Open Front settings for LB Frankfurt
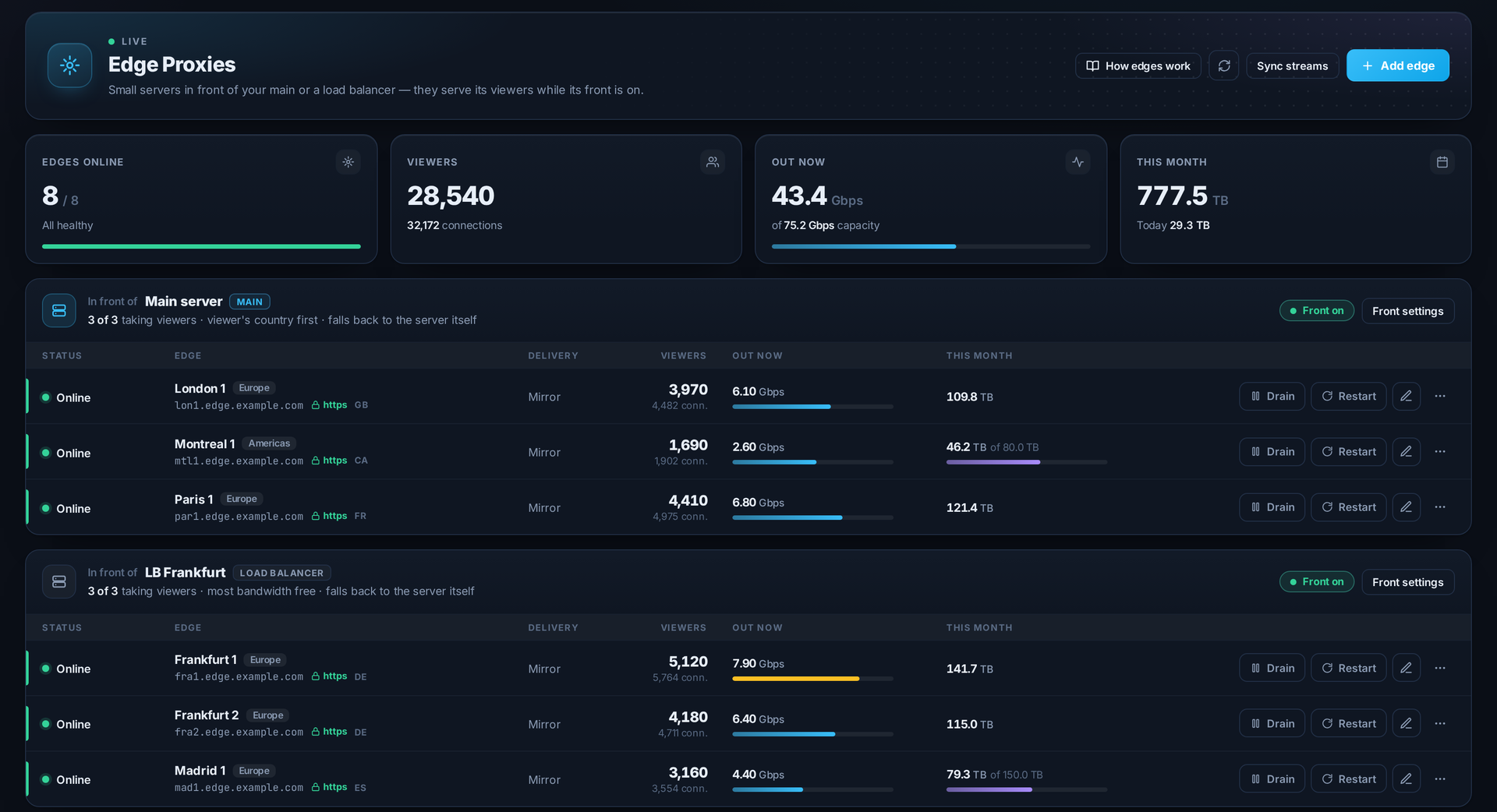Viewport: 1497px width, 812px height. [x=1407, y=582]
